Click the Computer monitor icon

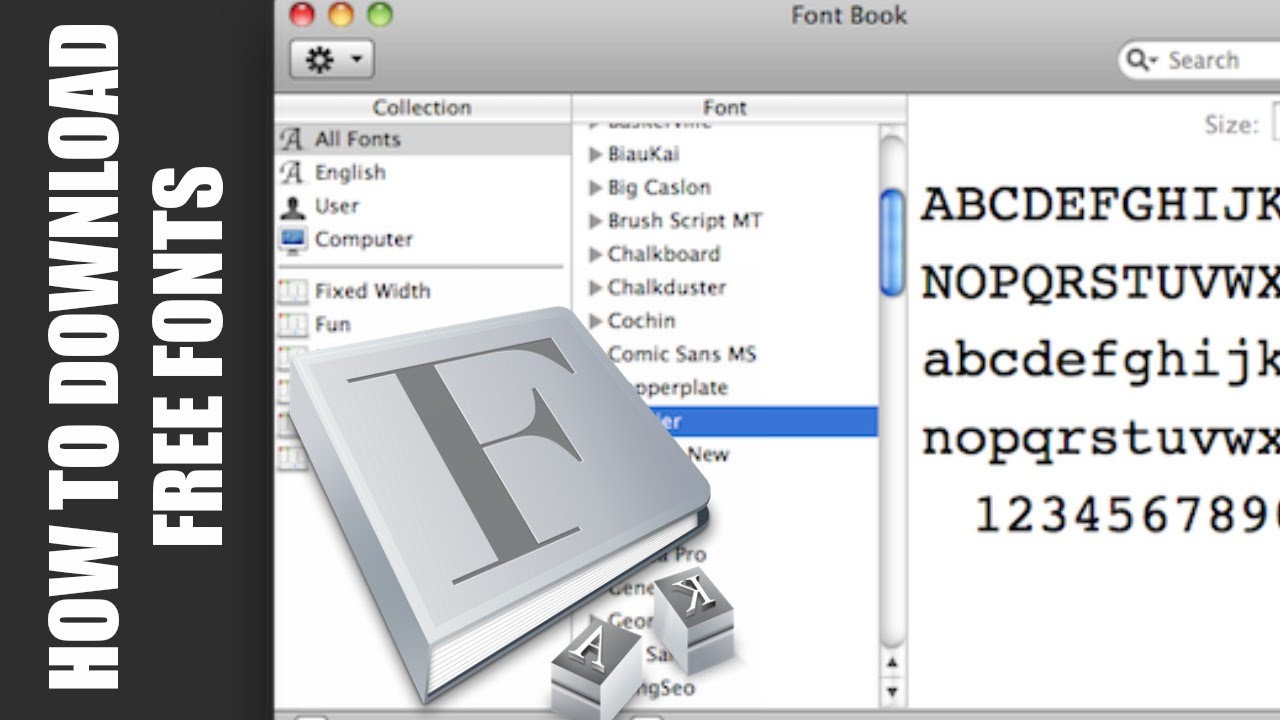[292, 239]
